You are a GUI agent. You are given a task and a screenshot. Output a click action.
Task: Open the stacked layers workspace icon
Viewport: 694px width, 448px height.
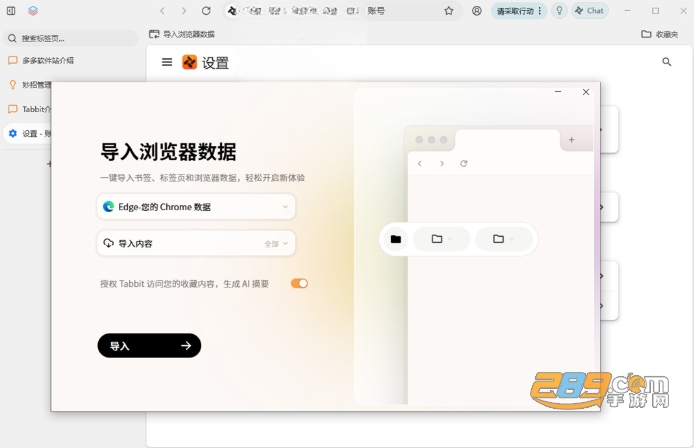coord(33,11)
